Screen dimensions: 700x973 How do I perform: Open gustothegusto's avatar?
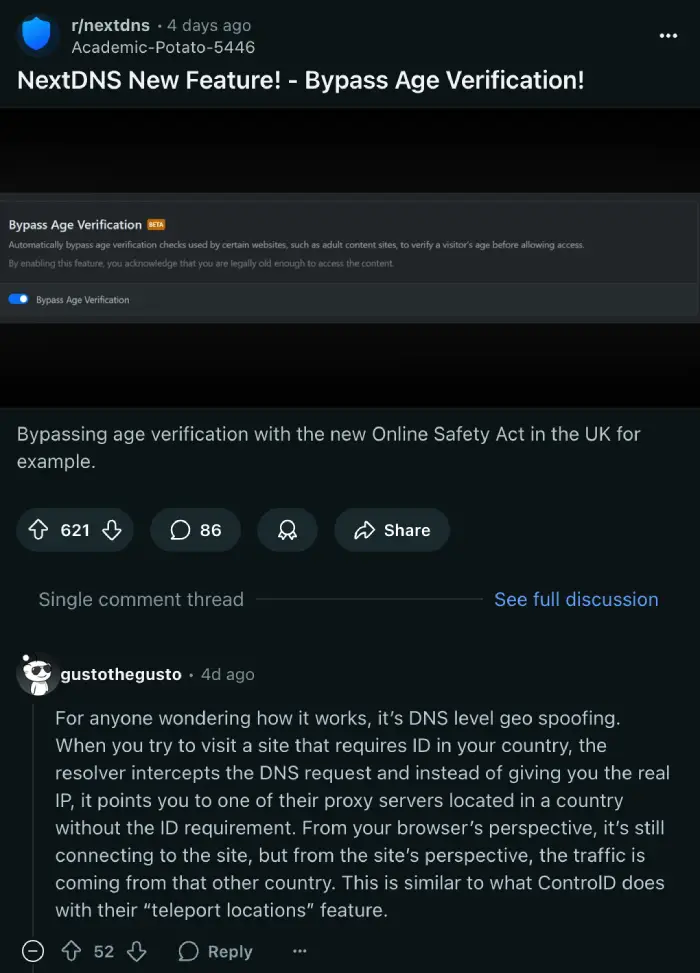point(37,674)
